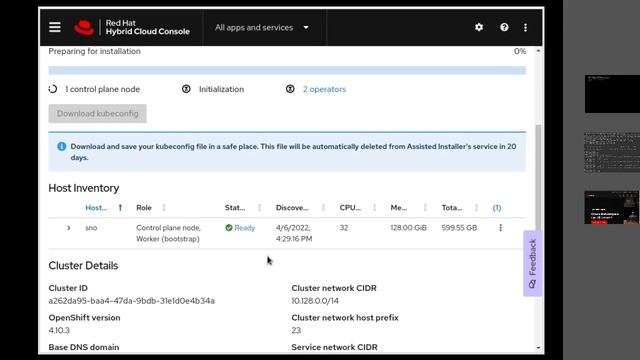Click the OpenShift version value 4.10.3
Screen dimensions: 640x360
(x=59, y=330)
